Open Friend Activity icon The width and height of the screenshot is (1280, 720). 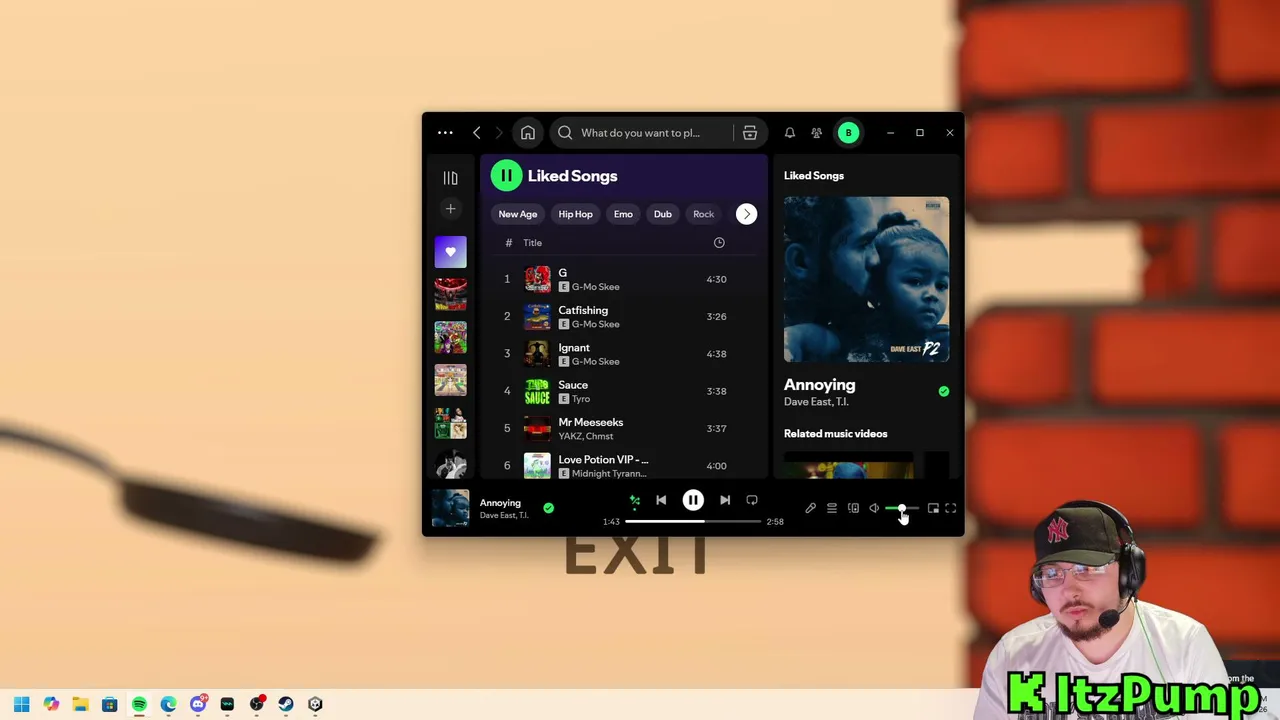[817, 133]
